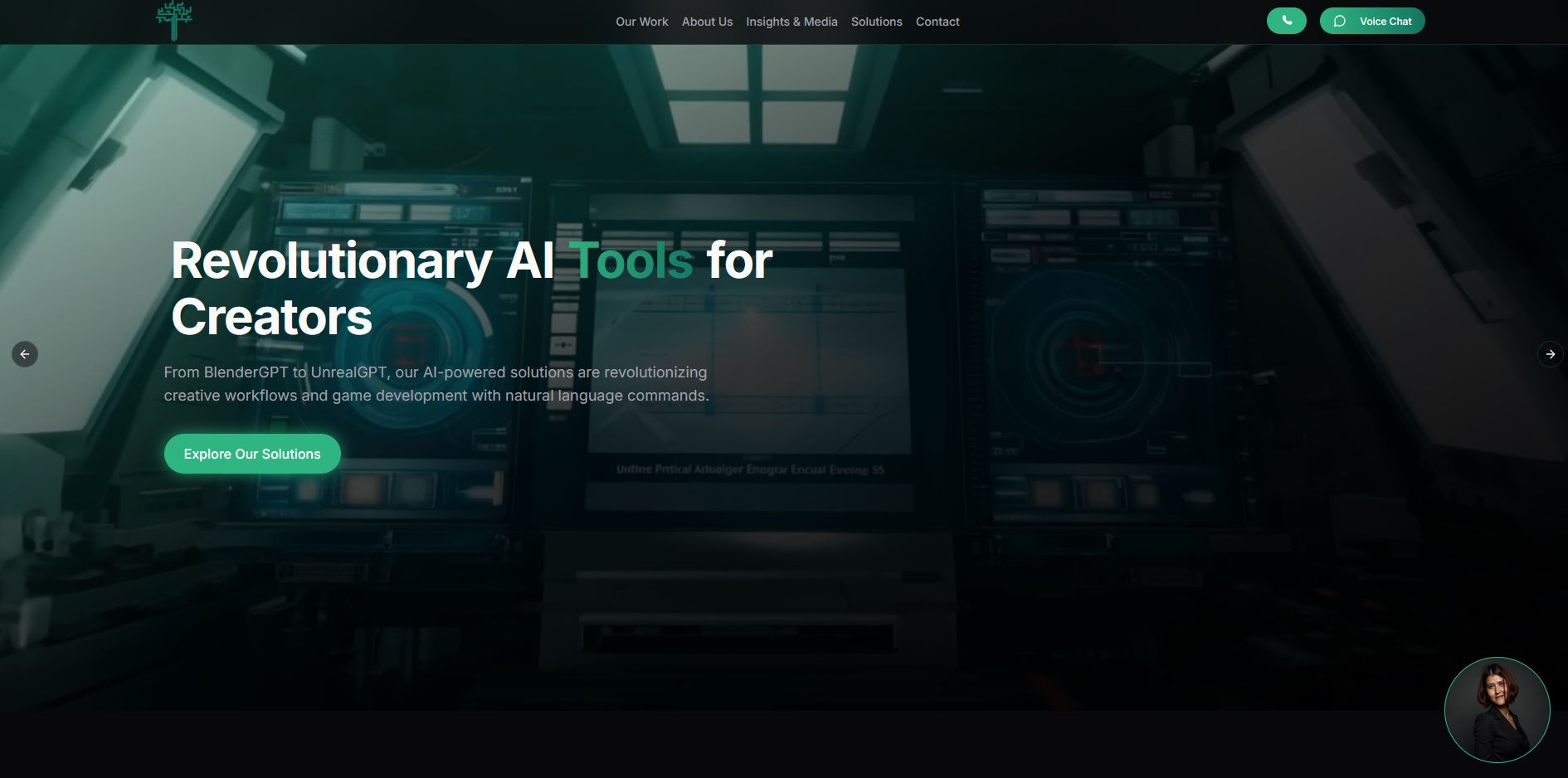Open the Our Work menu item
This screenshot has height=778, width=1568.
(641, 22)
